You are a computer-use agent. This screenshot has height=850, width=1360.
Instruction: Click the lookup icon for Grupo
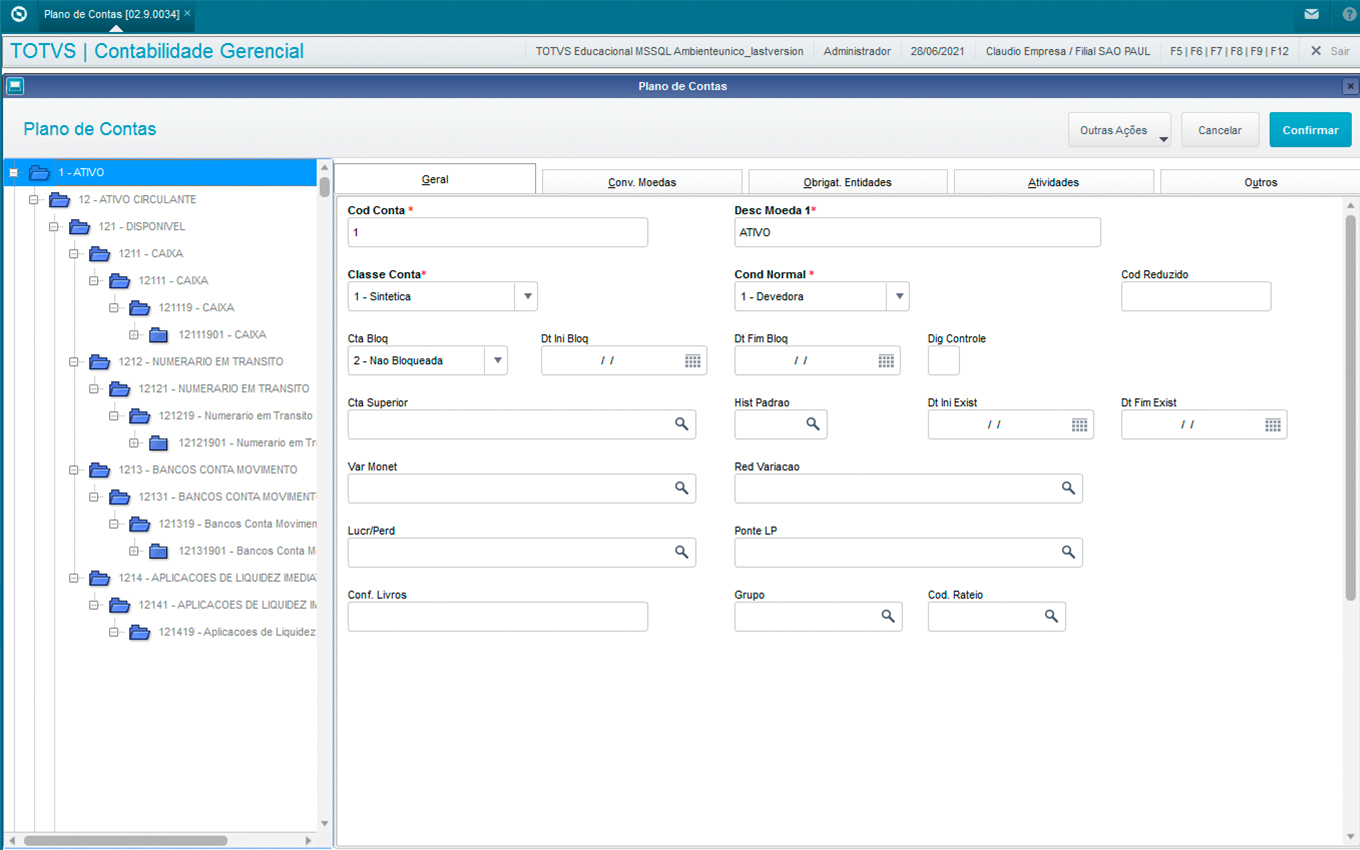[x=887, y=617]
